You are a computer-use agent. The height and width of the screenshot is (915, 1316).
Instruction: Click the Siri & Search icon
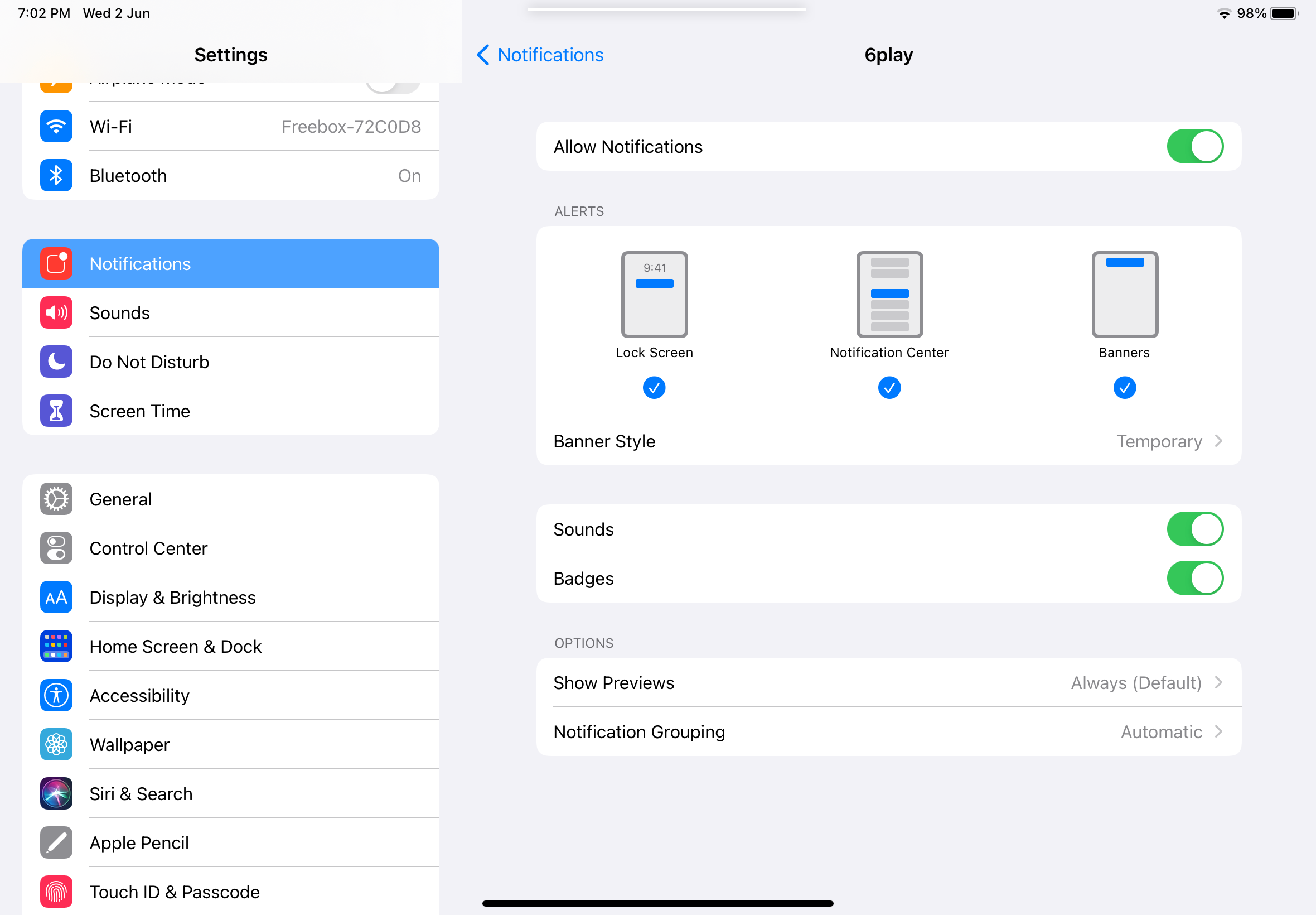(56, 793)
